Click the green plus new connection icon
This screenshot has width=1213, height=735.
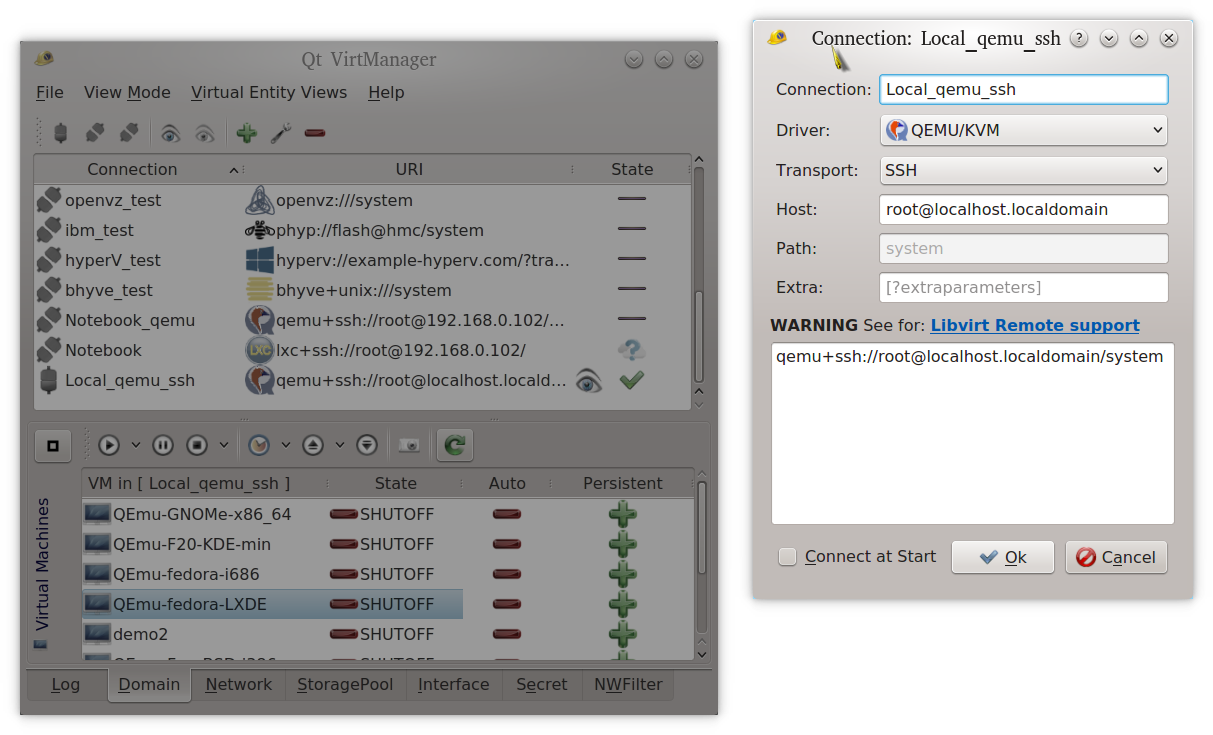[x=246, y=132]
